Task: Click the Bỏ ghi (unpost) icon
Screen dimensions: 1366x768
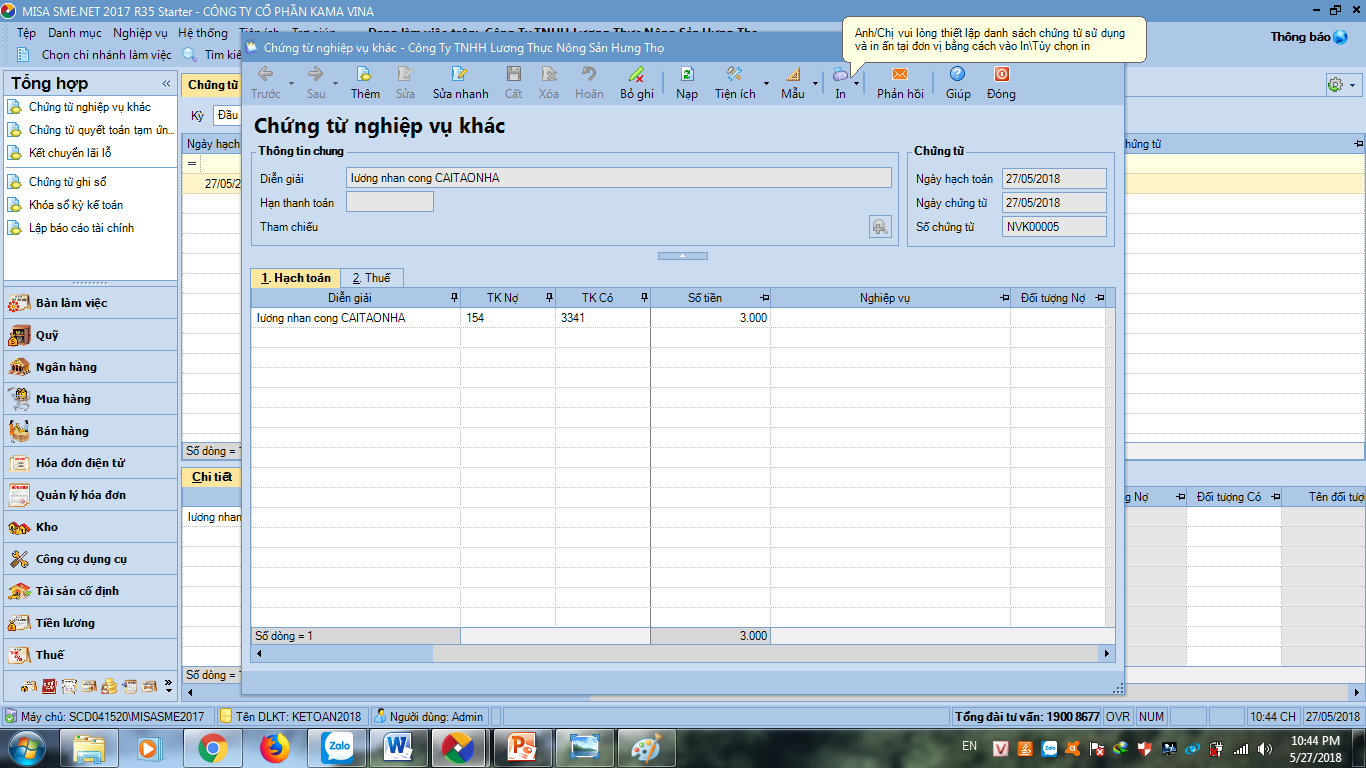Action: click(x=636, y=74)
